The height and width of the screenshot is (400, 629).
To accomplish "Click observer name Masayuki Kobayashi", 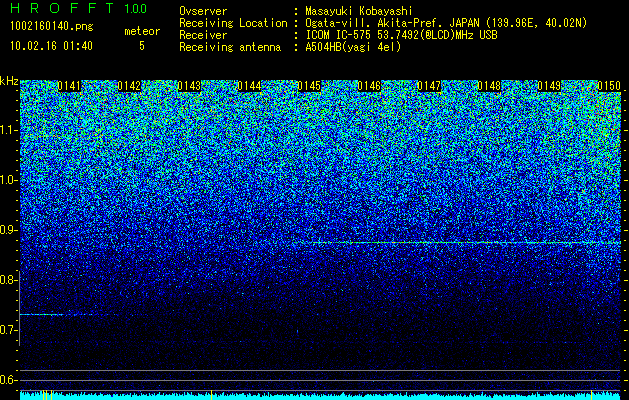I will click(359, 11).
